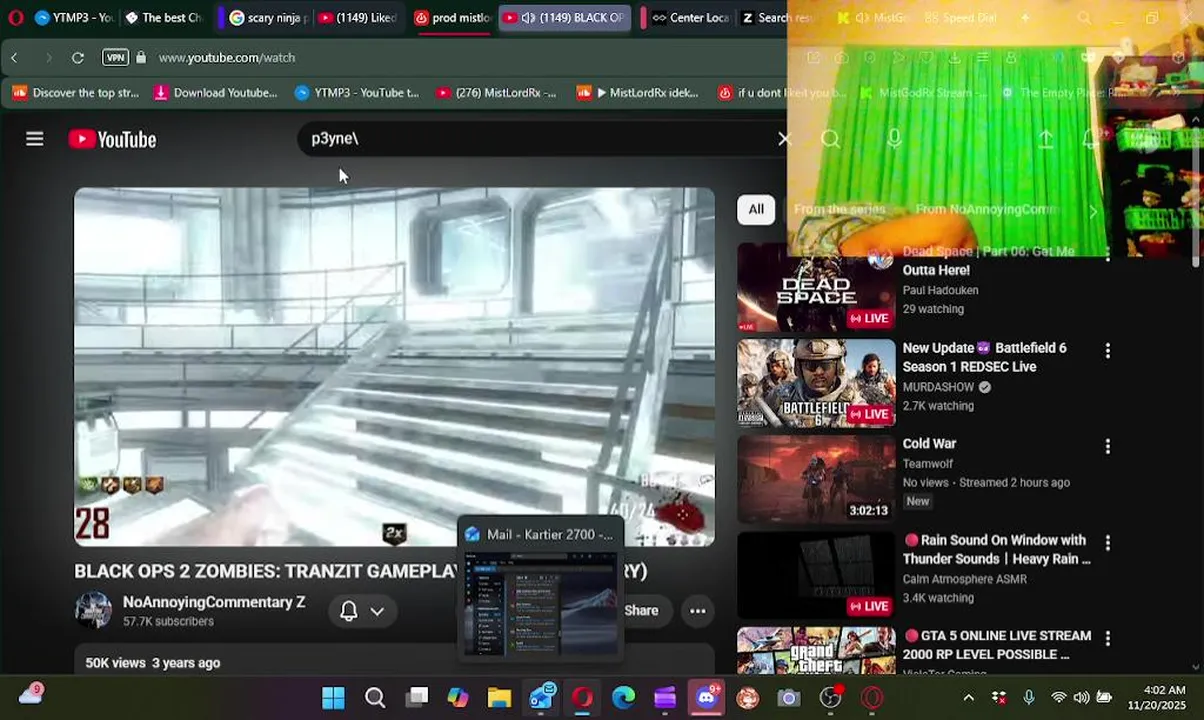This screenshot has width=1204, height=720.
Task: Open weather widget on taskbar
Action: coord(31,694)
